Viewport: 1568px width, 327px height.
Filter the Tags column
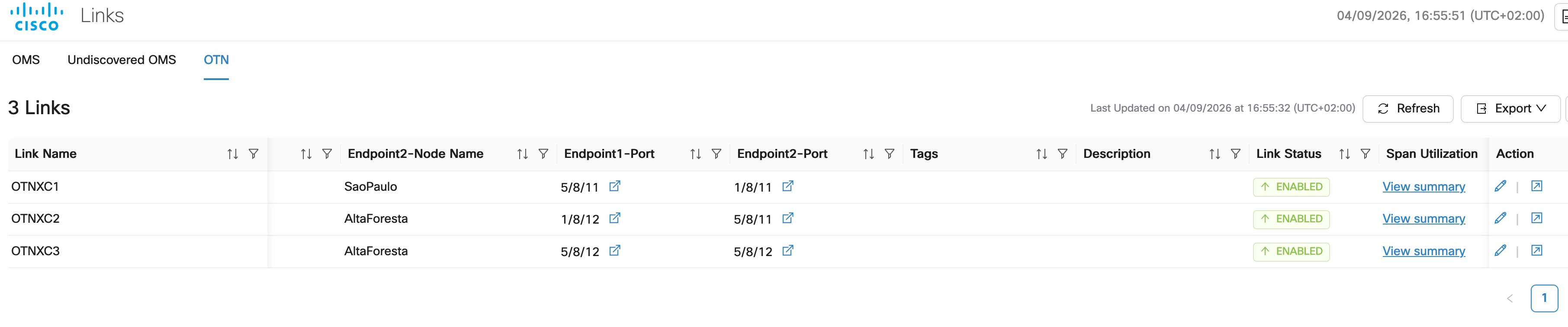[1062, 154]
